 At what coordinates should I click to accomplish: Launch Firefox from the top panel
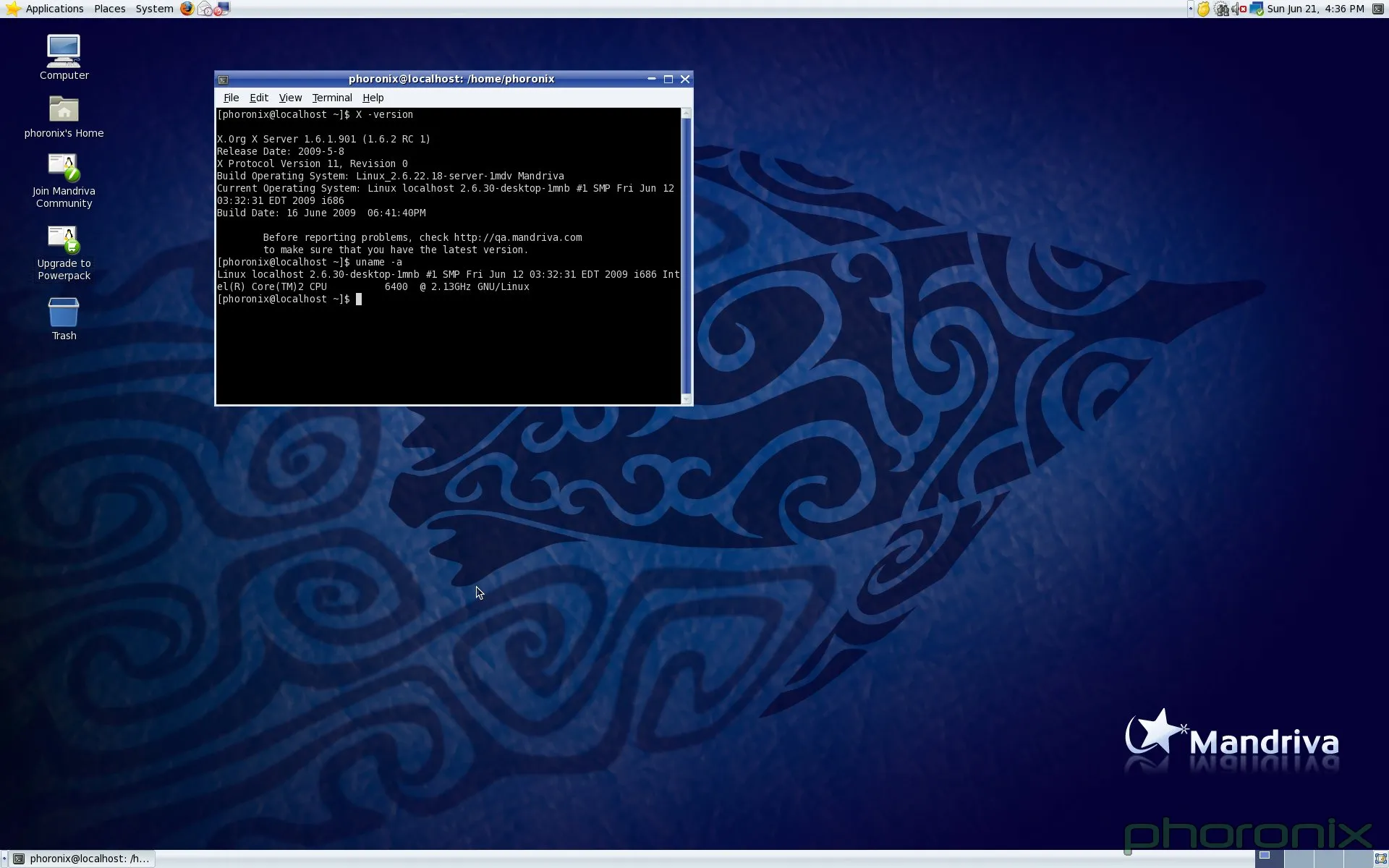187,9
